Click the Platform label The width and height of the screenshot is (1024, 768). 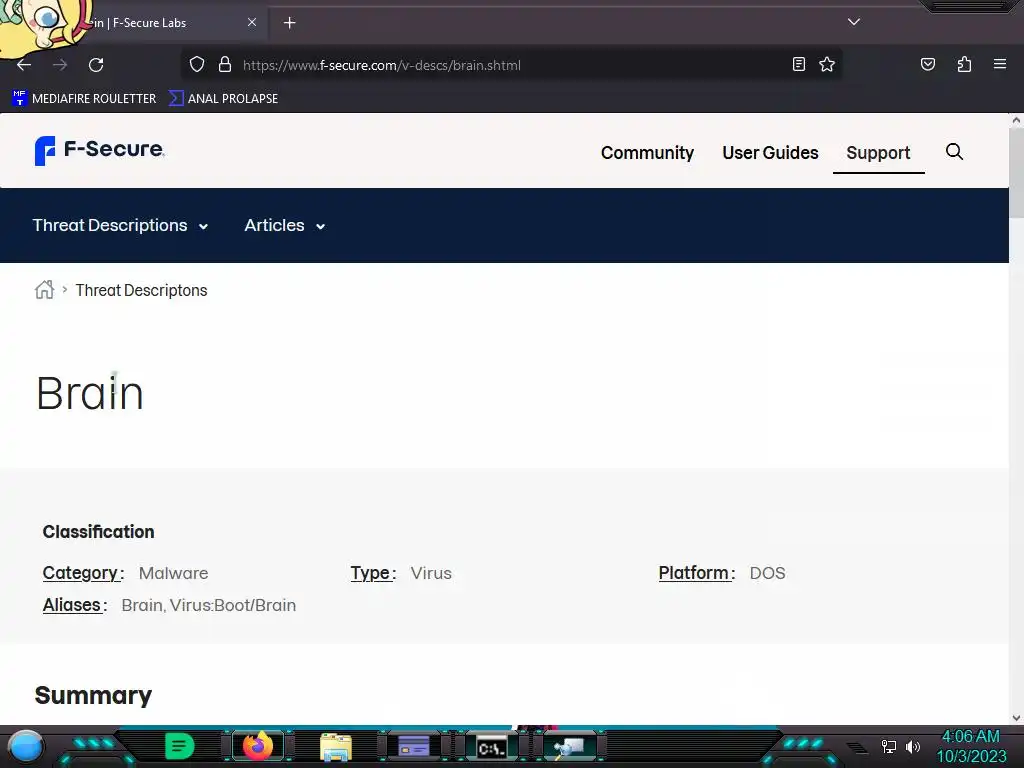pos(696,573)
